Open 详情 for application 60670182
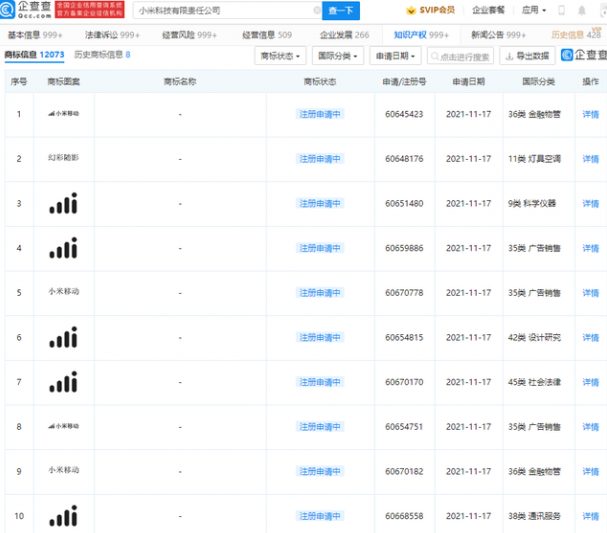607x533 pixels. click(x=590, y=471)
